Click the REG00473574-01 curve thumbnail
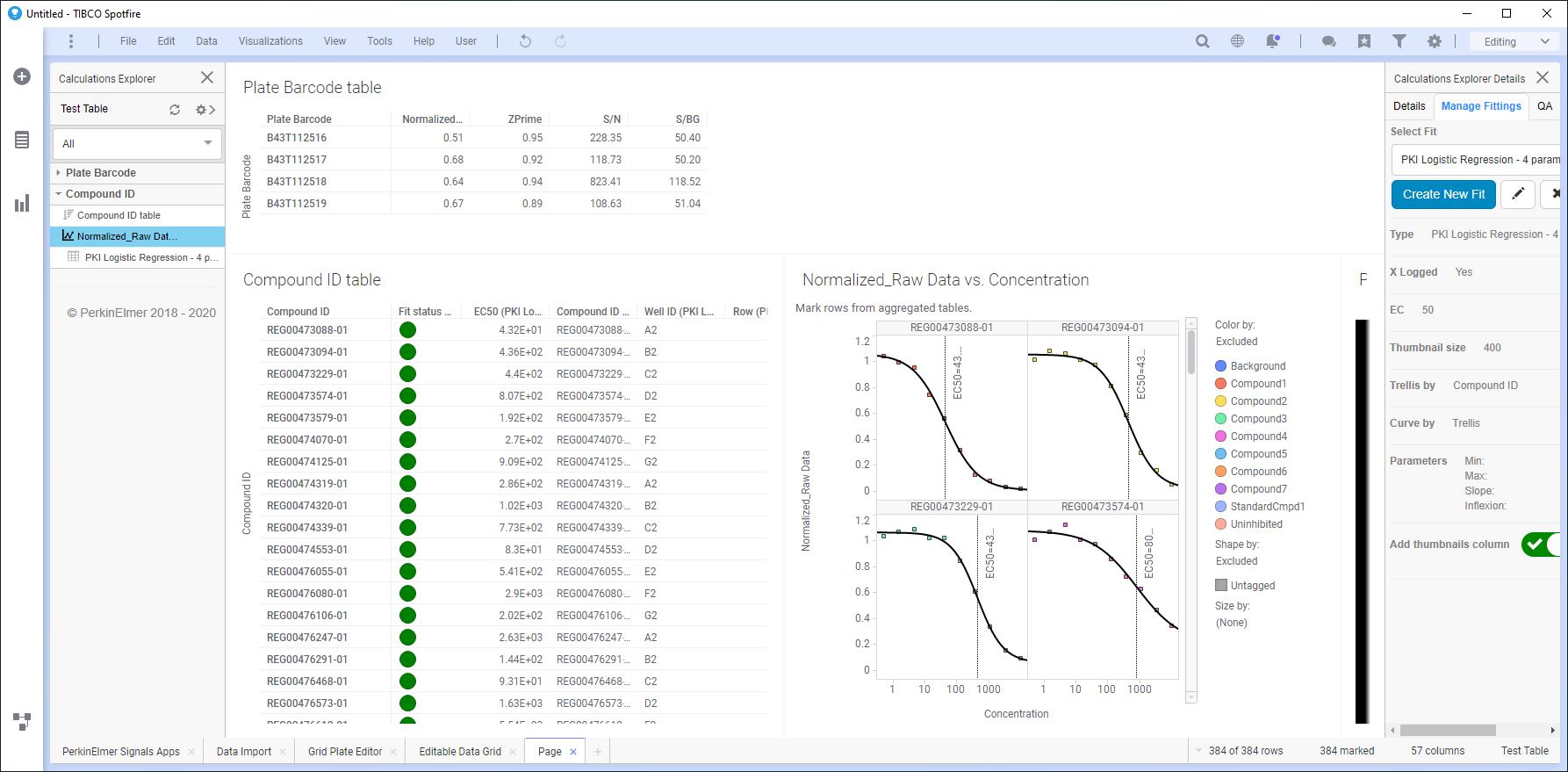This screenshot has width=1568, height=772. pyautogui.click(x=1103, y=595)
